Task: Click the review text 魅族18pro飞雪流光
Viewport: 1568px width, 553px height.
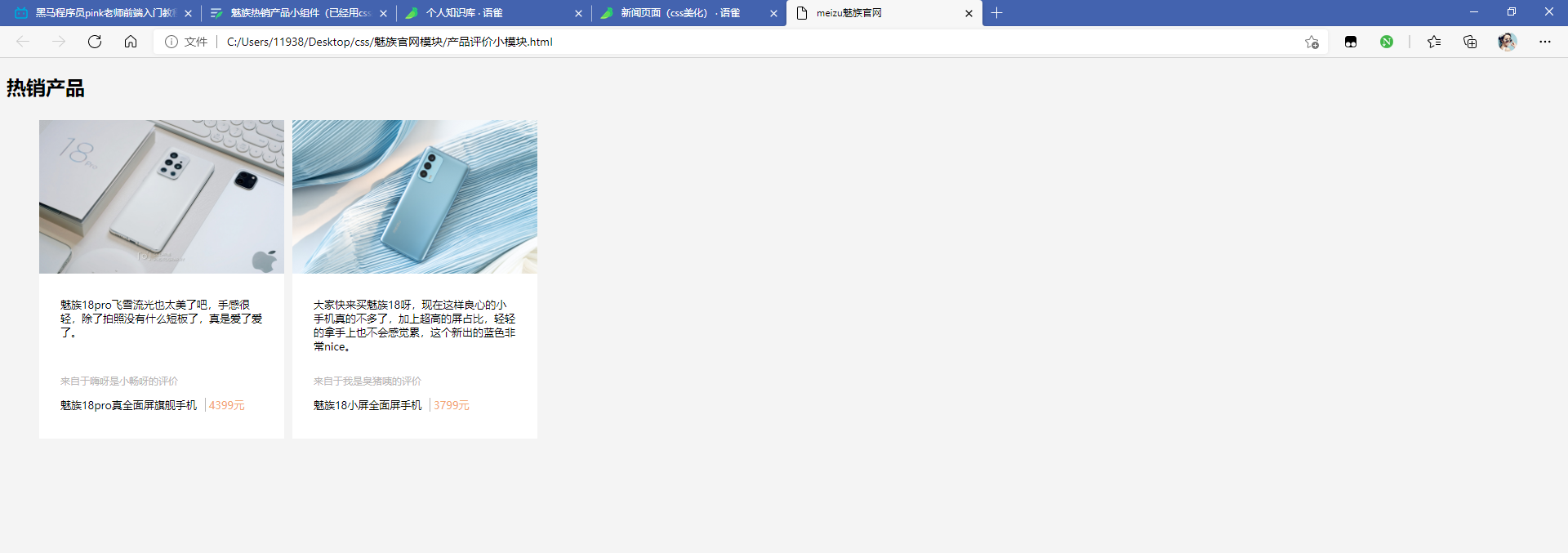Action: click(x=162, y=319)
